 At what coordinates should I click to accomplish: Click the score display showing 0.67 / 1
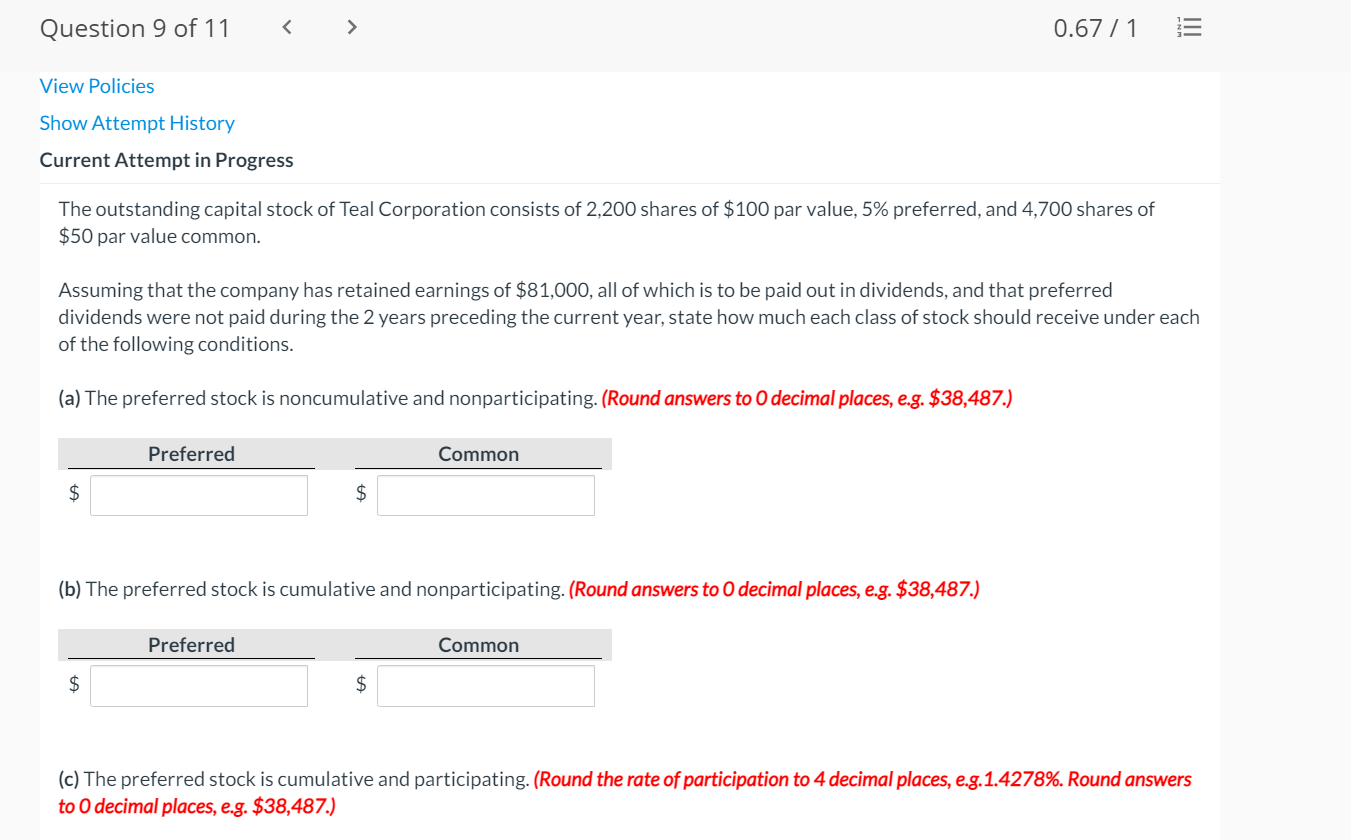[x=1094, y=27]
